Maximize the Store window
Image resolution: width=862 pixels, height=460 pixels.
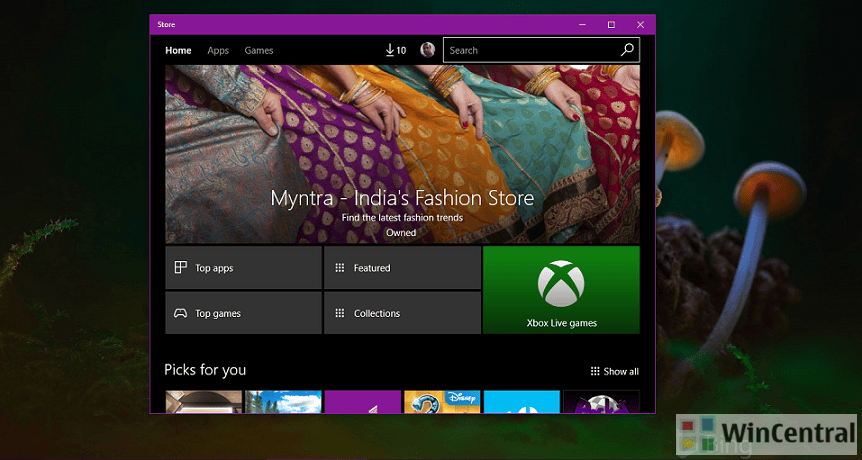pos(611,25)
